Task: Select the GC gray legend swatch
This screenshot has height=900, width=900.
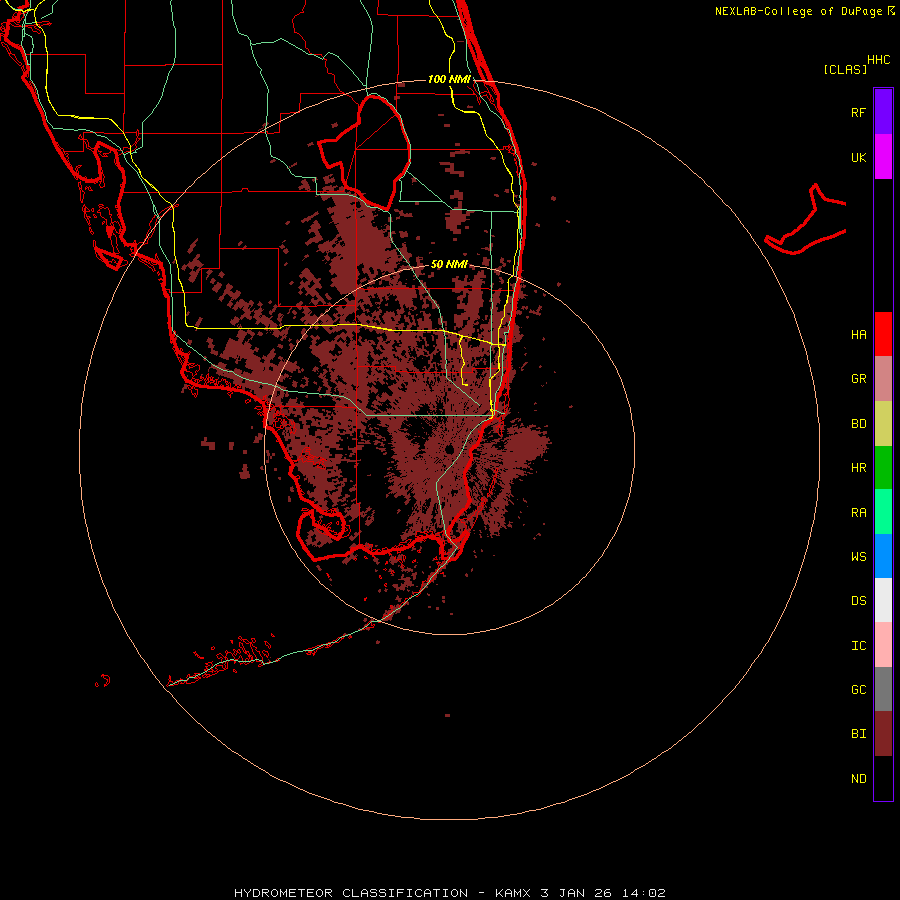Action: pos(883,689)
